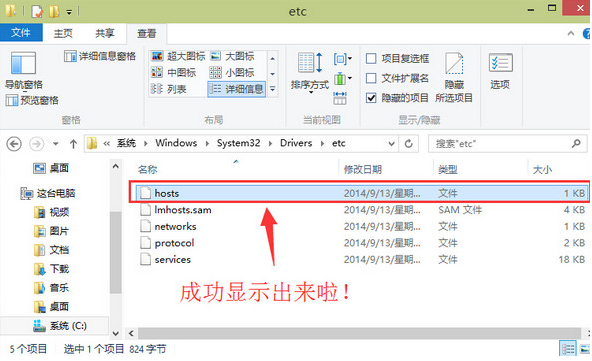Open 下载 folder in navigation pane
The height and width of the screenshot is (361, 592).
click(51, 269)
